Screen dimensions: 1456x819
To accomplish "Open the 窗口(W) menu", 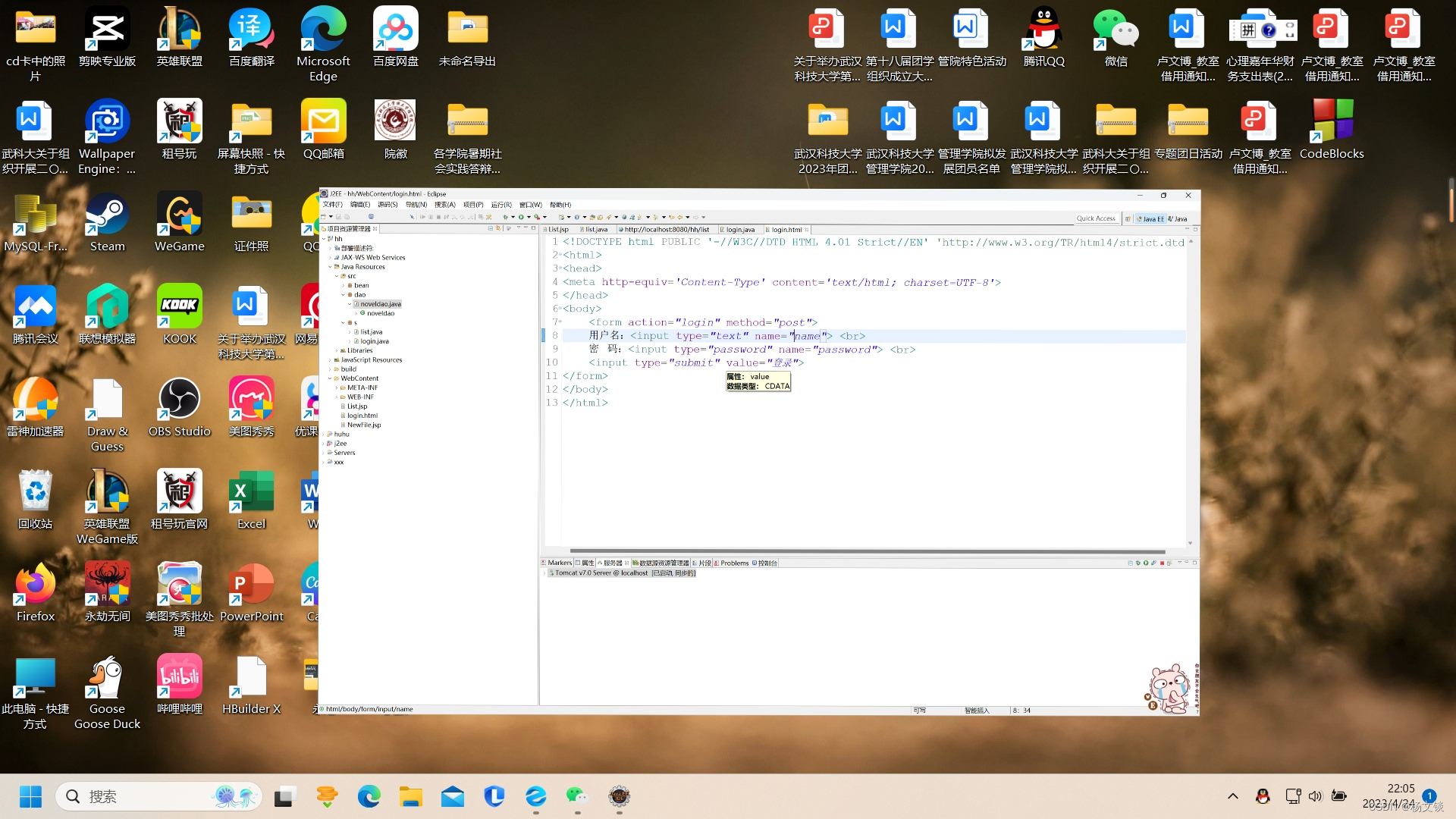I will coord(531,205).
